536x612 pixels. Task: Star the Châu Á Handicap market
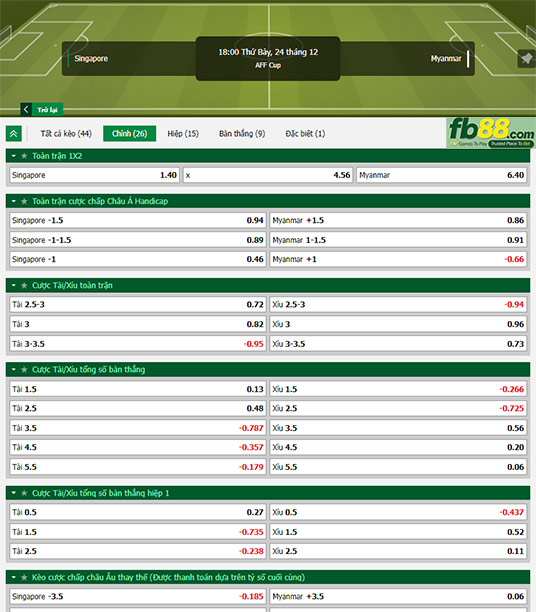24,201
